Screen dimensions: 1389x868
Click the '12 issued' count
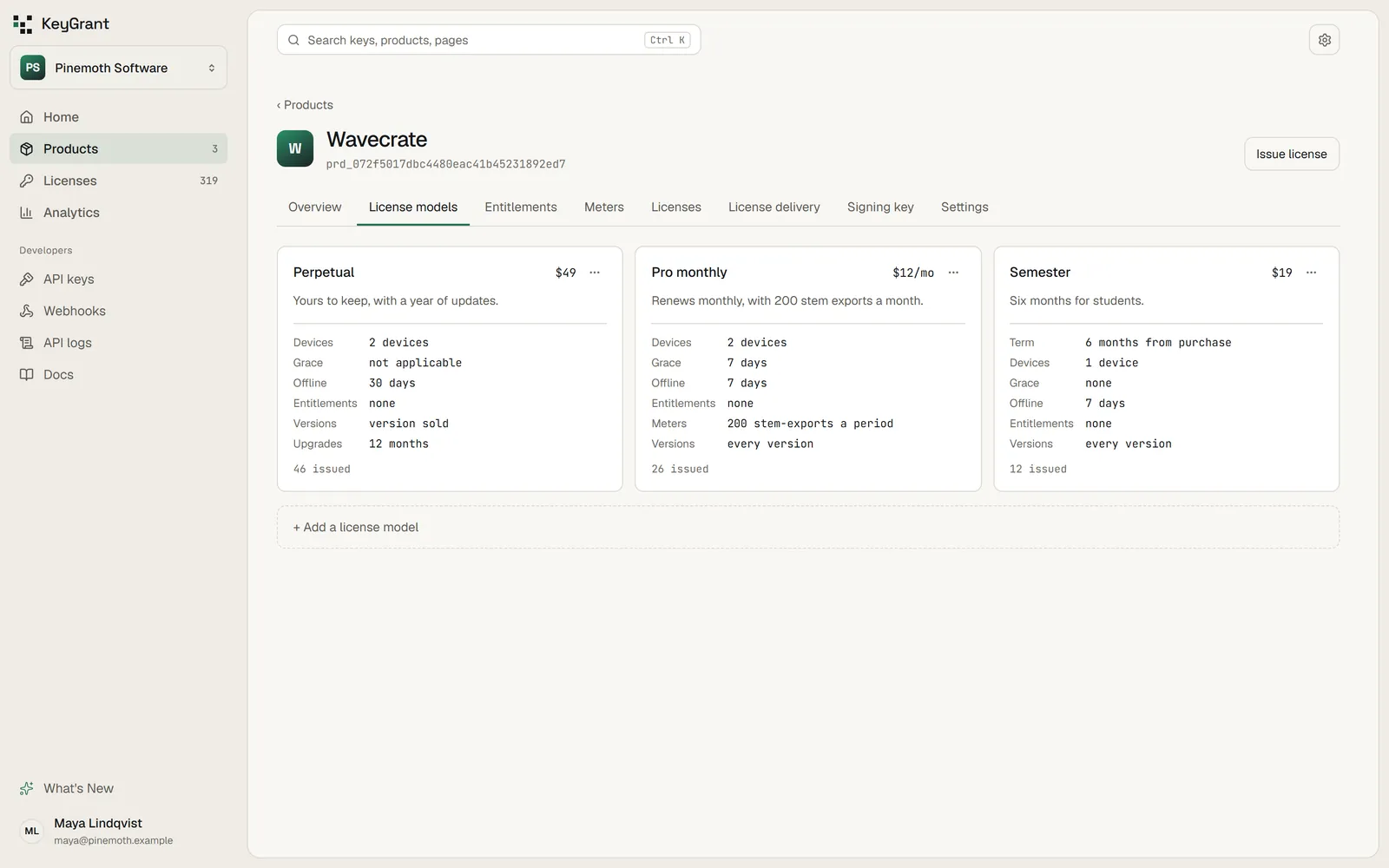[x=1038, y=469]
